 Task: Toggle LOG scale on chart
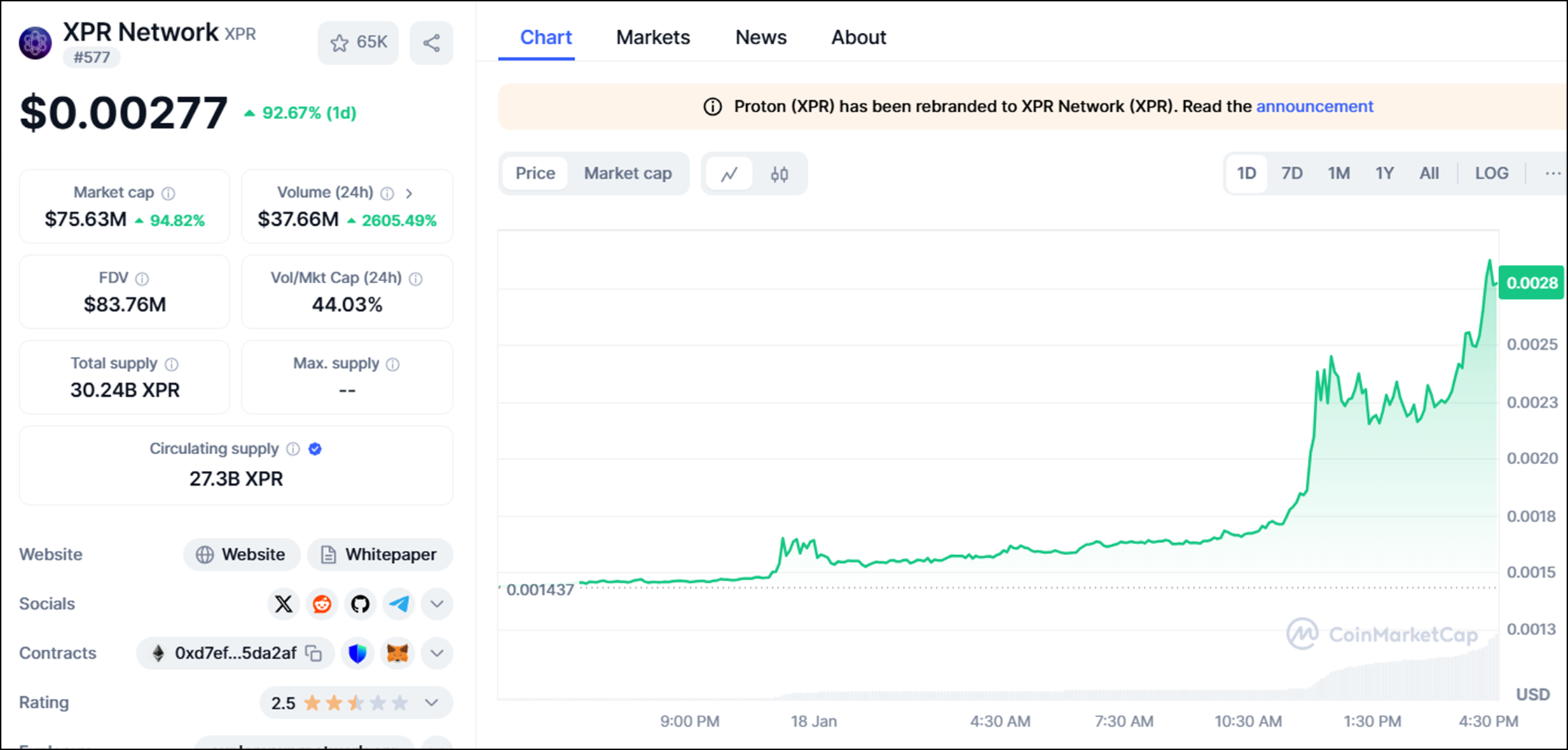(x=1492, y=173)
